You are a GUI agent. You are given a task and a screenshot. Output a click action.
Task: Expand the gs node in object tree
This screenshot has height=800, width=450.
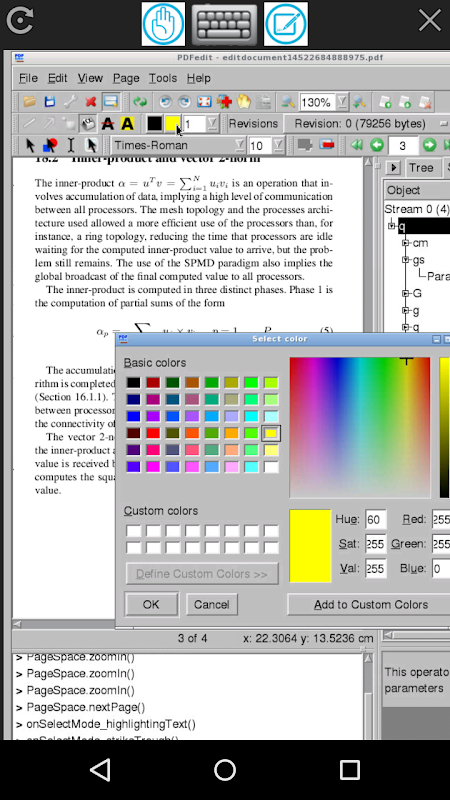tap(406, 260)
